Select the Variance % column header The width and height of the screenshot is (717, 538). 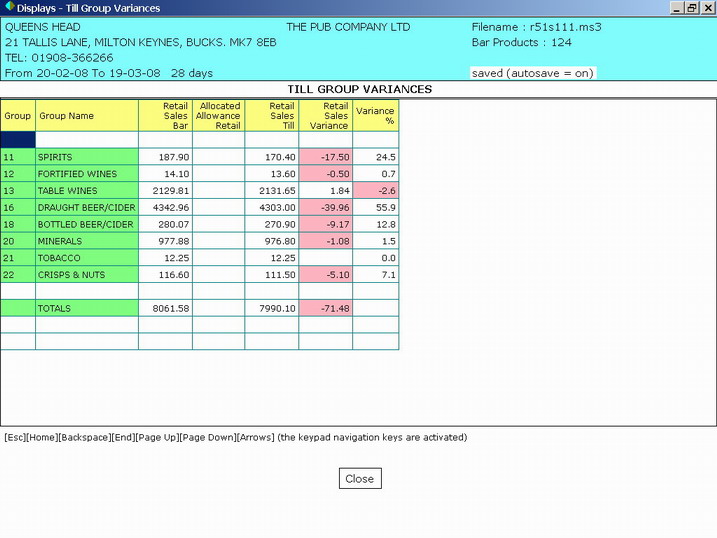tap(375, 116)
